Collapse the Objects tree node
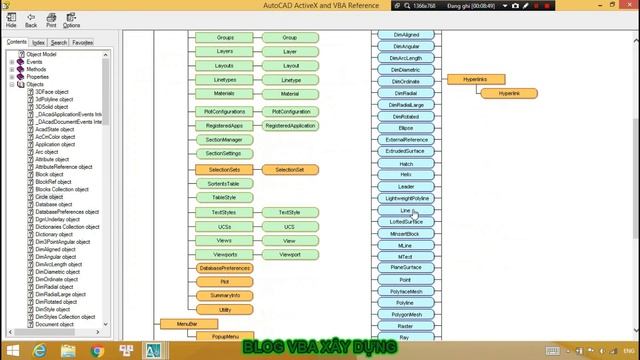Viewport: 640px width, 360px height. 12,84
